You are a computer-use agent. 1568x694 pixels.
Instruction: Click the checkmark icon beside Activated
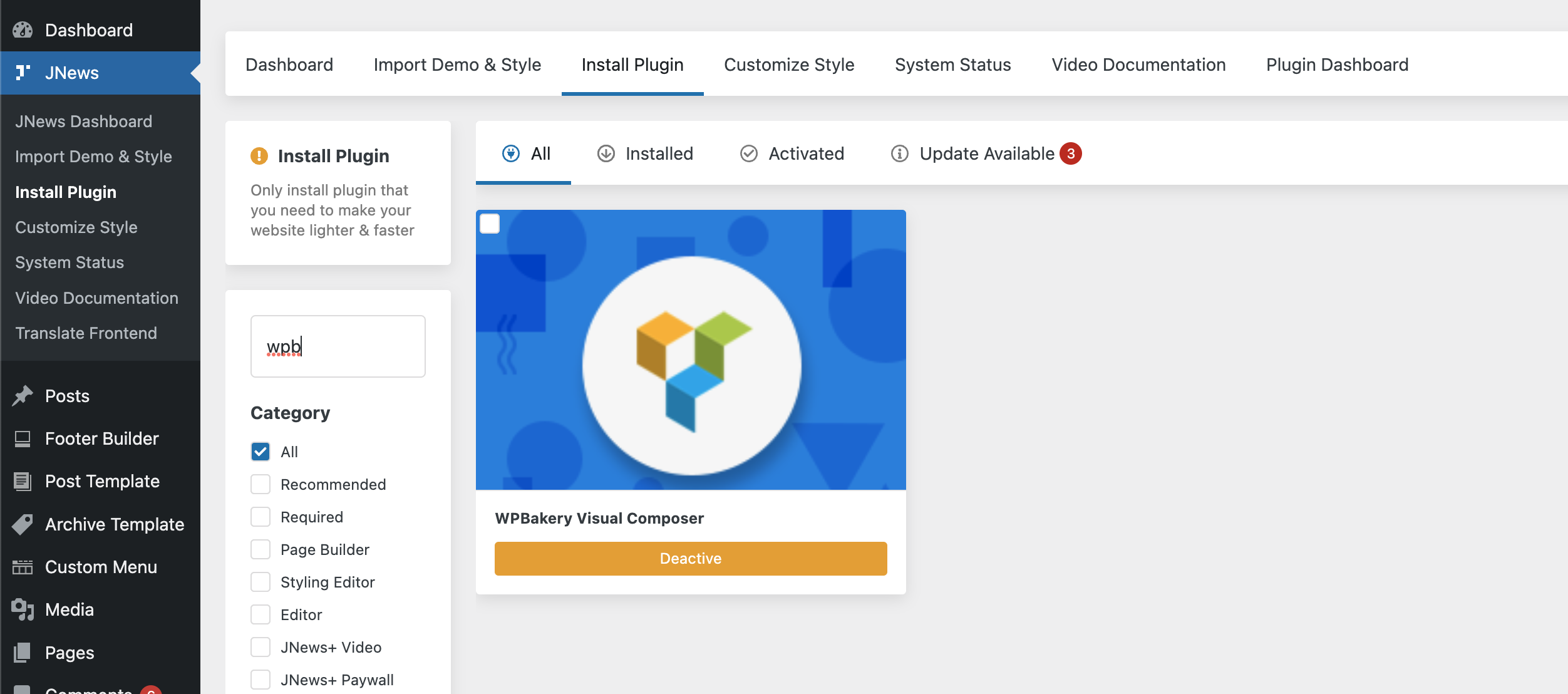click(749, 153)
